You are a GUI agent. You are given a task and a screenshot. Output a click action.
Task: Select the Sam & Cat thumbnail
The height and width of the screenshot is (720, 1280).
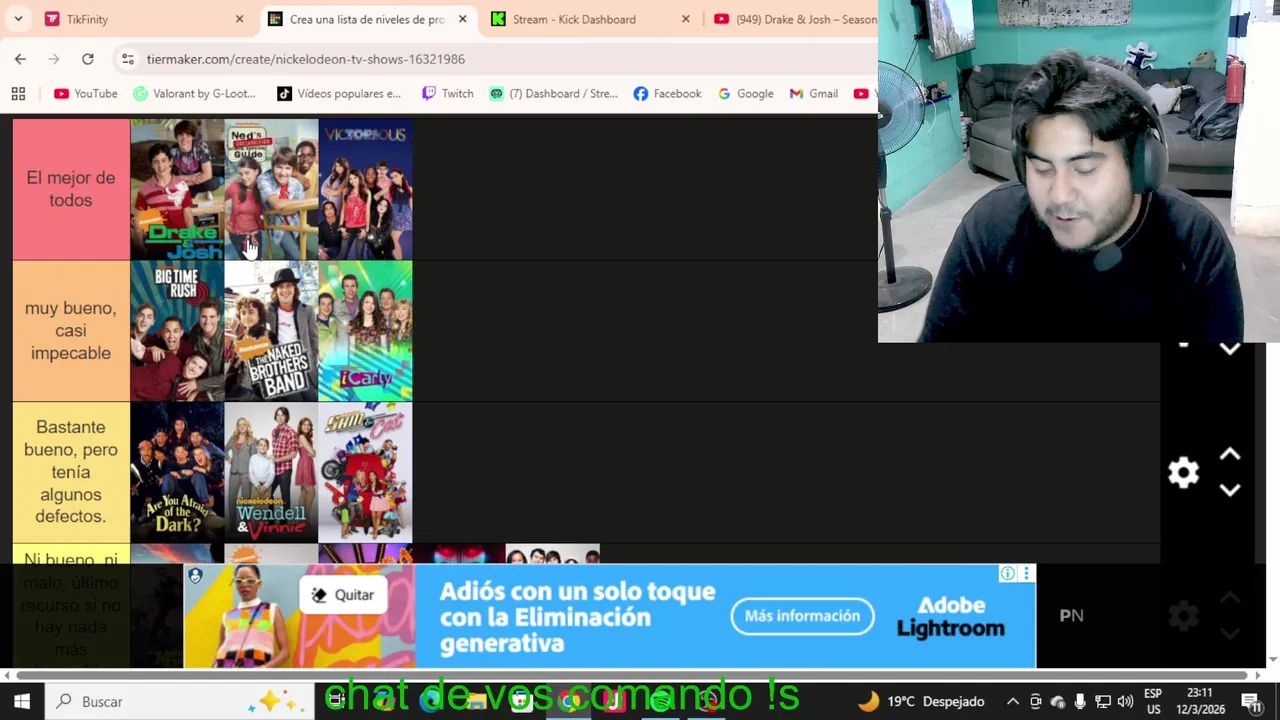[x=365, y=472]
